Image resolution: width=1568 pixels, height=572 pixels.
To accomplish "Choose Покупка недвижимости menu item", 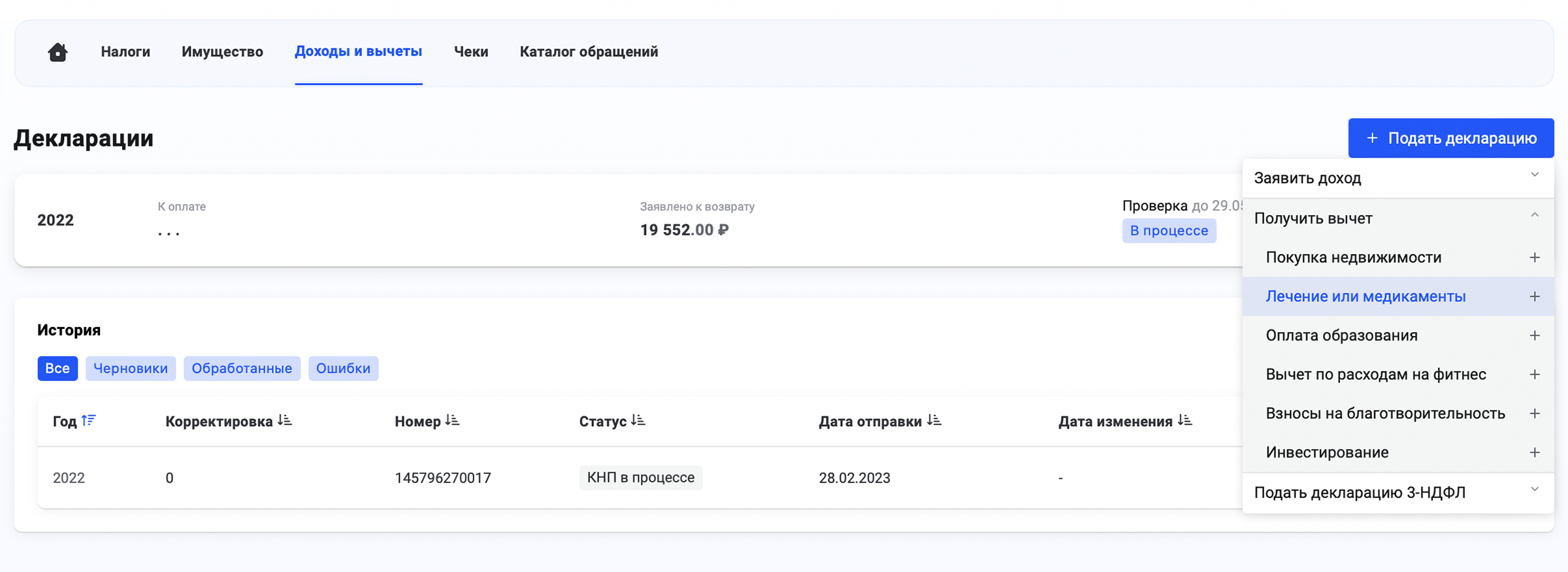I will coord(1398,258).
